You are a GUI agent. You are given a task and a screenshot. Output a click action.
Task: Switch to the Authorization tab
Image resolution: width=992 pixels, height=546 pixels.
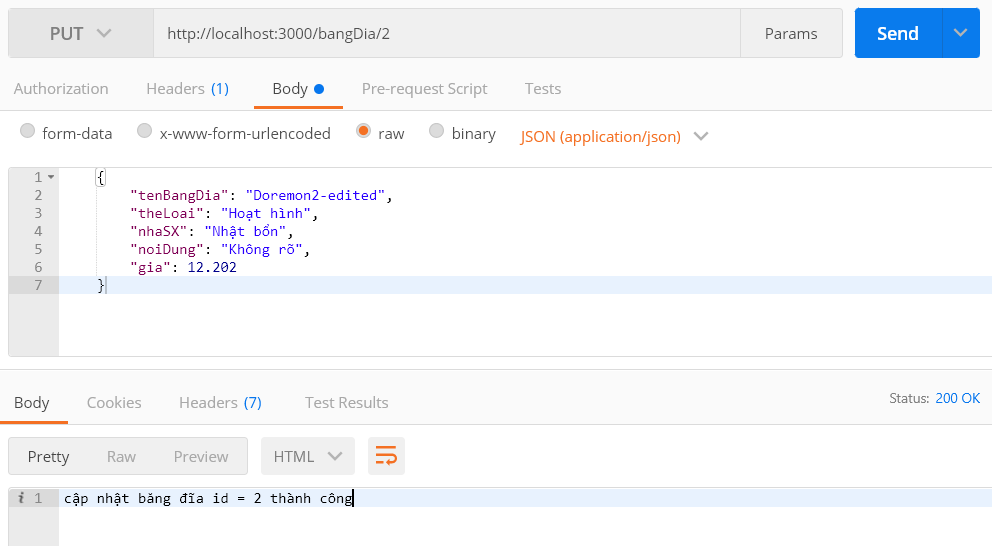pyautogui.click(x=61, y=88)
